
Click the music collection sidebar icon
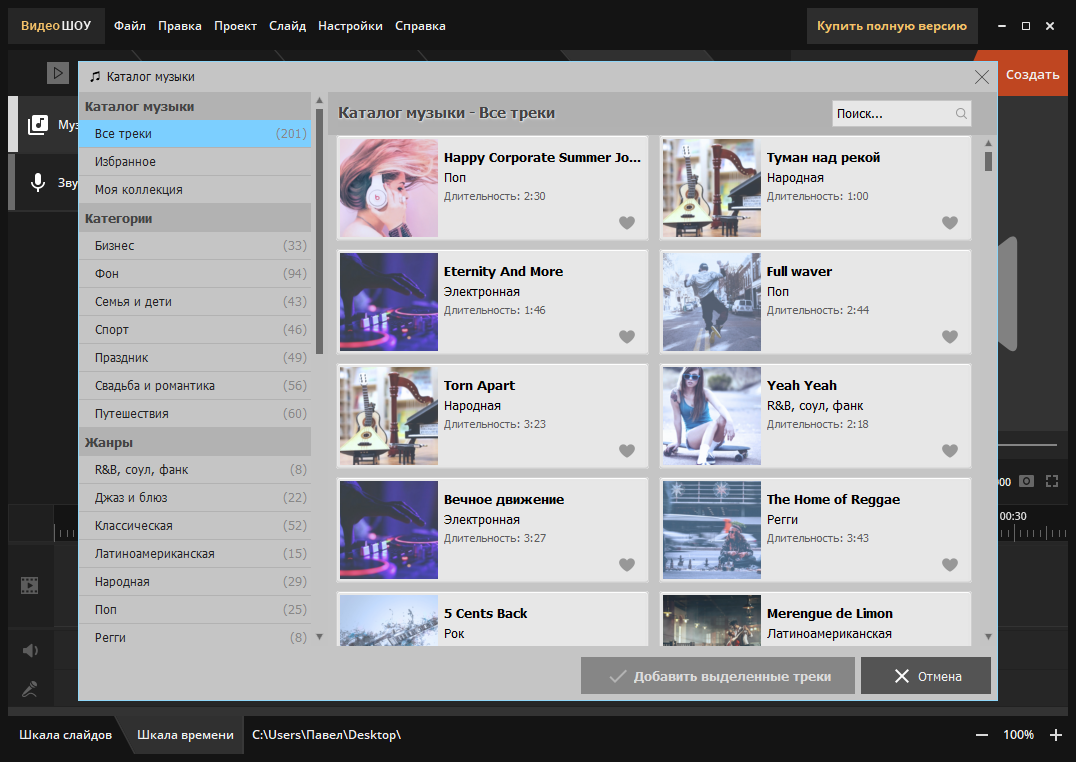(38, 124)
